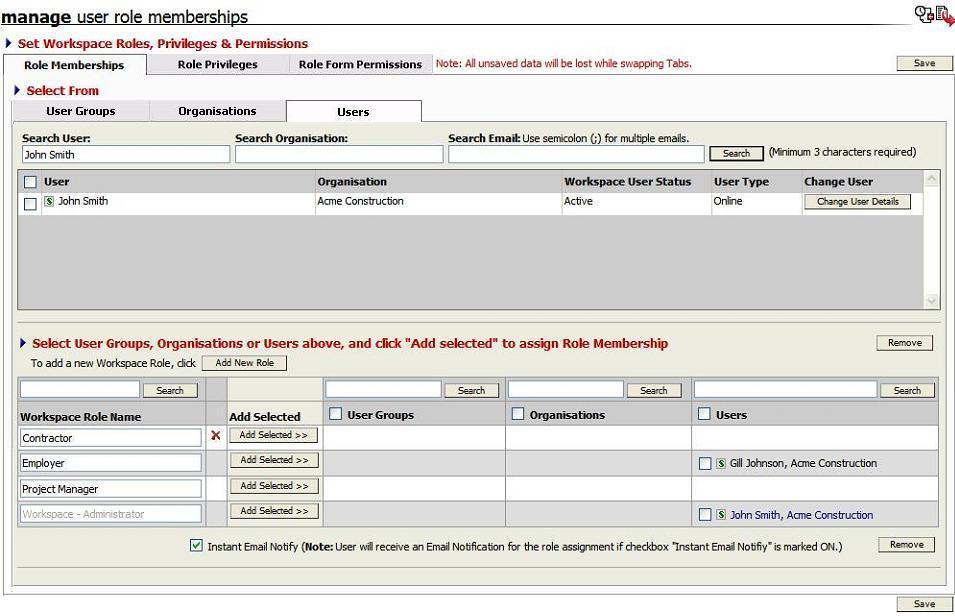
Task: Click Add Selected >> for the Employer role
Action: pos(274,460)
